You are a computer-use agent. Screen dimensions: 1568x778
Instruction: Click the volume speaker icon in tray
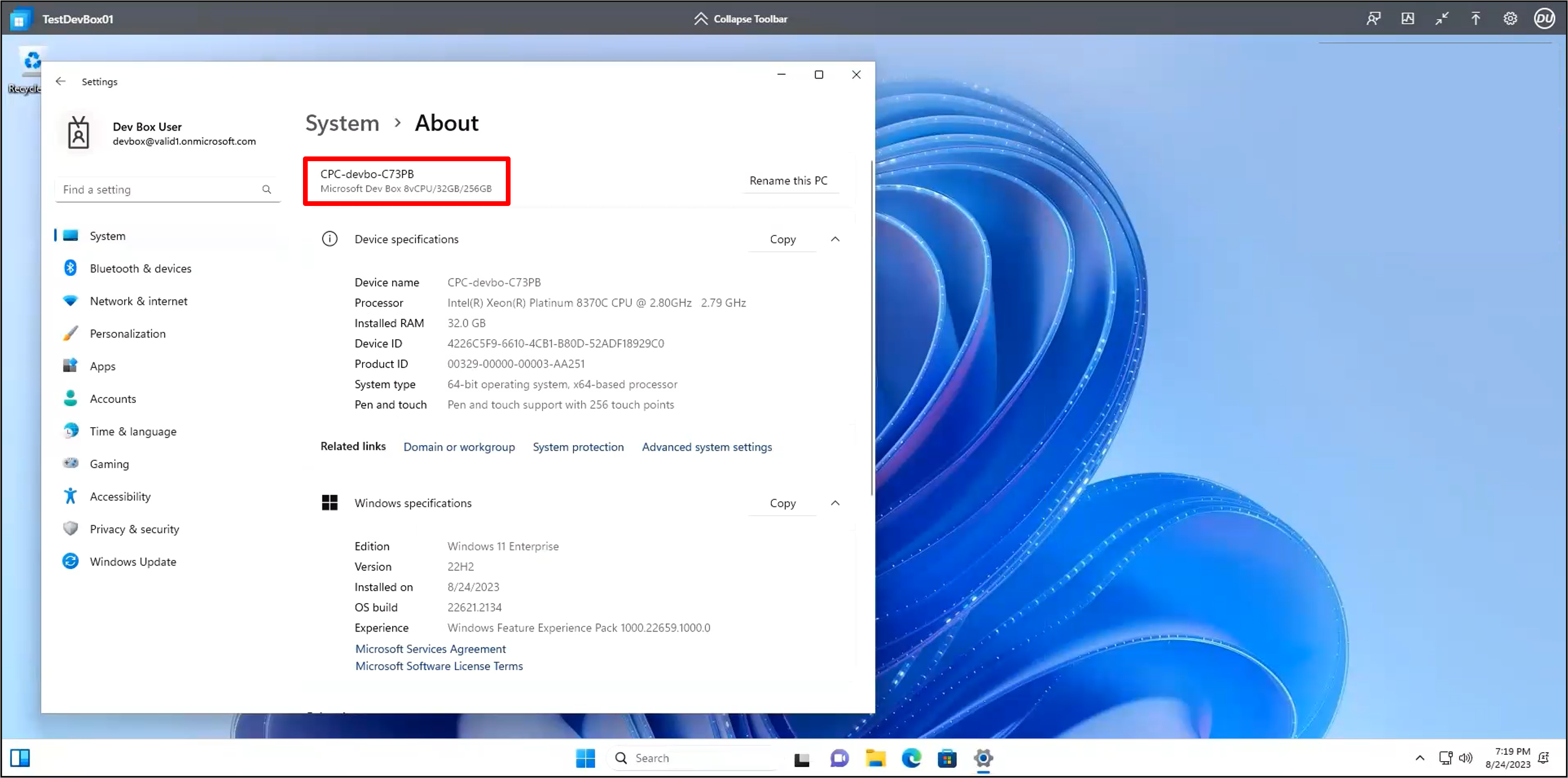[x=1466, y=758]
